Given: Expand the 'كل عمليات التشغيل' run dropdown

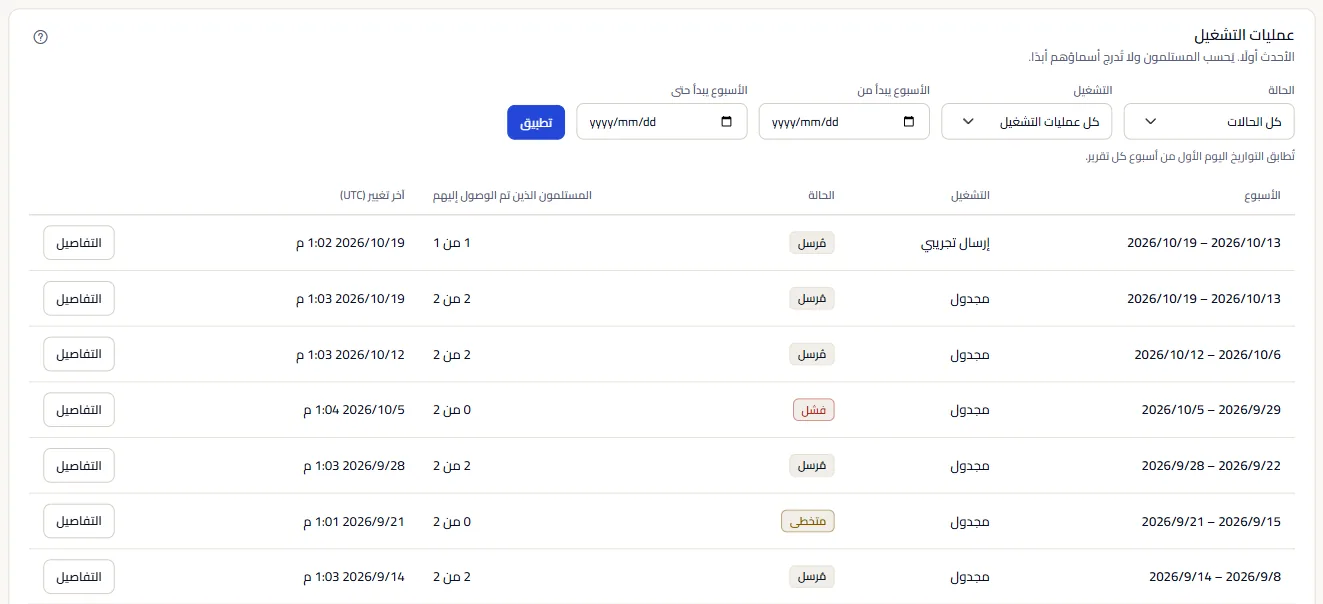Looking at the screenshot, I should [x=1027, y=122].
